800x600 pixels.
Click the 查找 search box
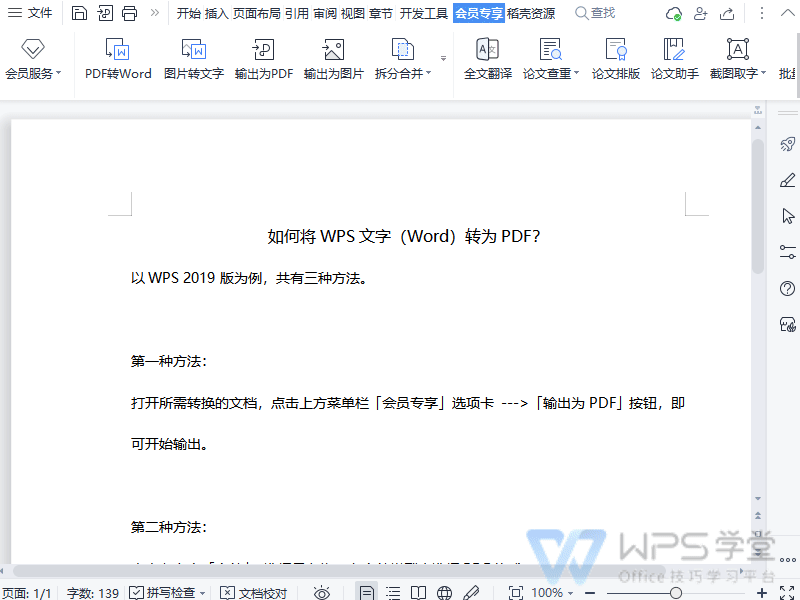(595, 13)
